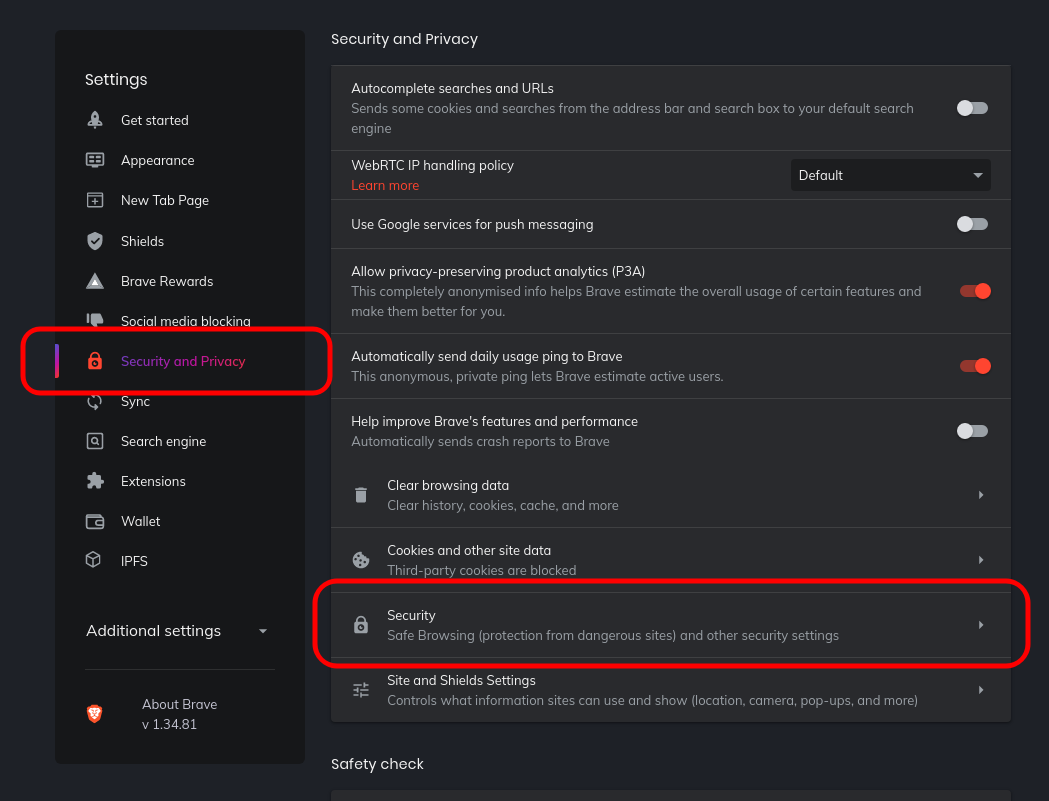Click the Learn more link under WebRTC
The width and height of the screenshot is (1049, 801).
coord(385,185)
